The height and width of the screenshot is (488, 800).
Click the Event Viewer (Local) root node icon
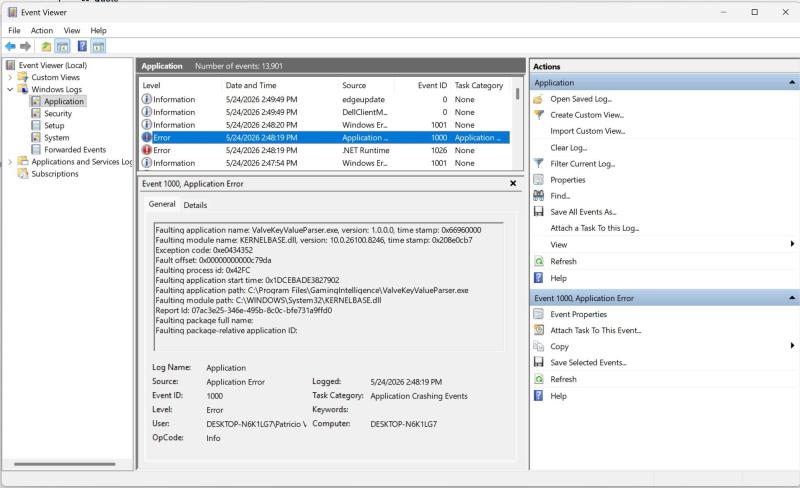[10, 65]
